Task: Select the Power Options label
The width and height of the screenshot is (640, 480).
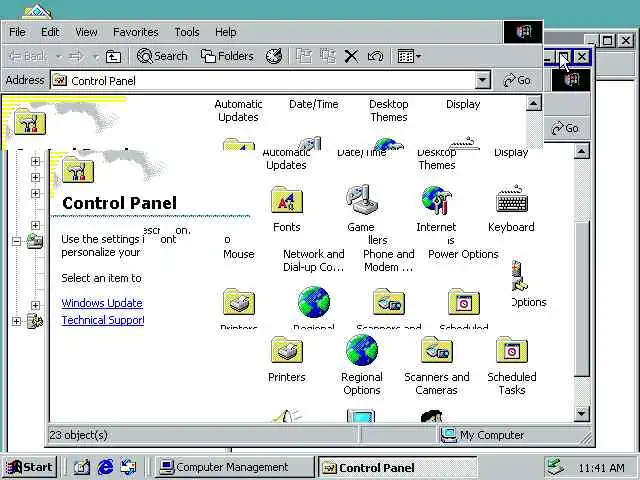Action: point(463,254)
